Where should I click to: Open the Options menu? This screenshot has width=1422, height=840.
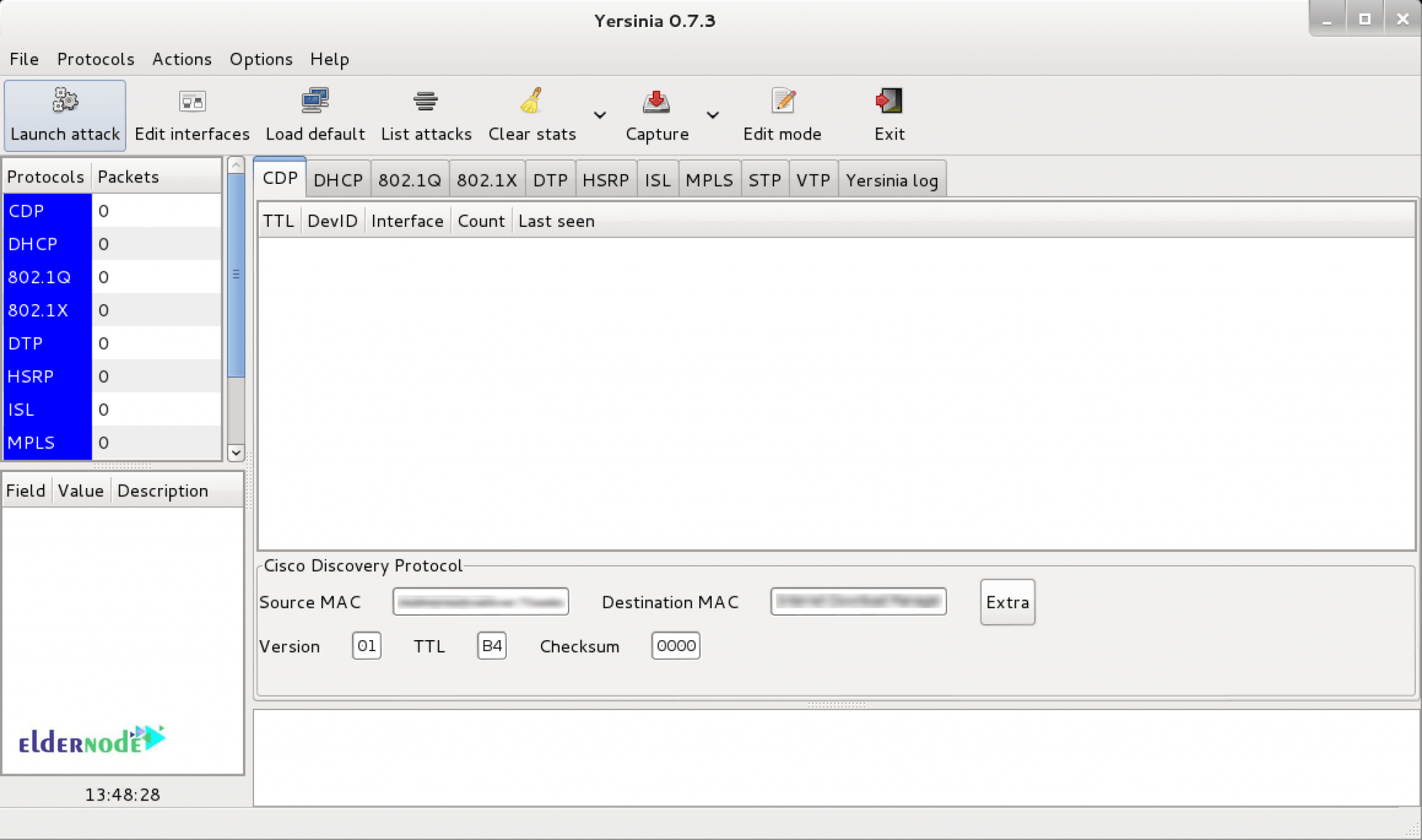point(260,59)
